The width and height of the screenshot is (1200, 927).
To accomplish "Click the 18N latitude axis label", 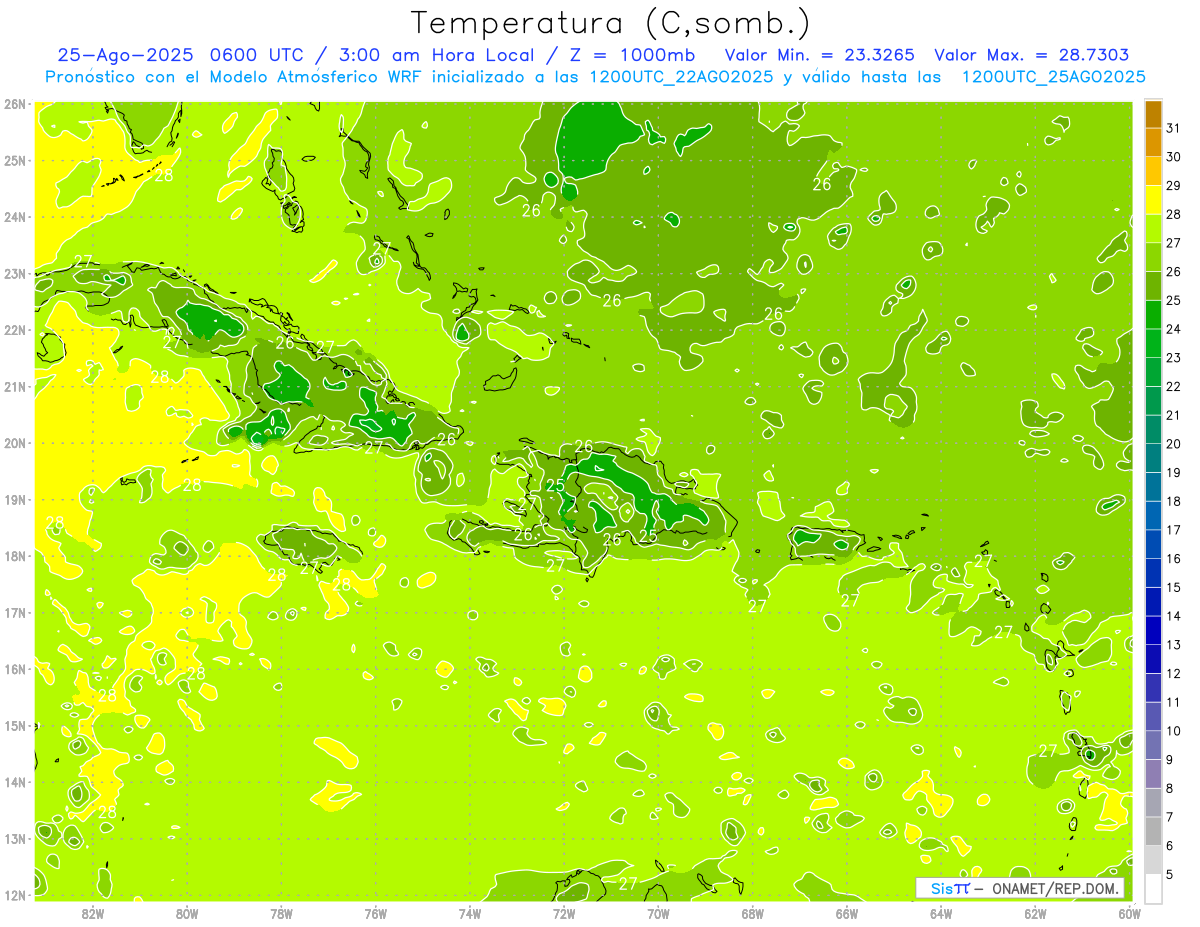I will pos(15,556).
